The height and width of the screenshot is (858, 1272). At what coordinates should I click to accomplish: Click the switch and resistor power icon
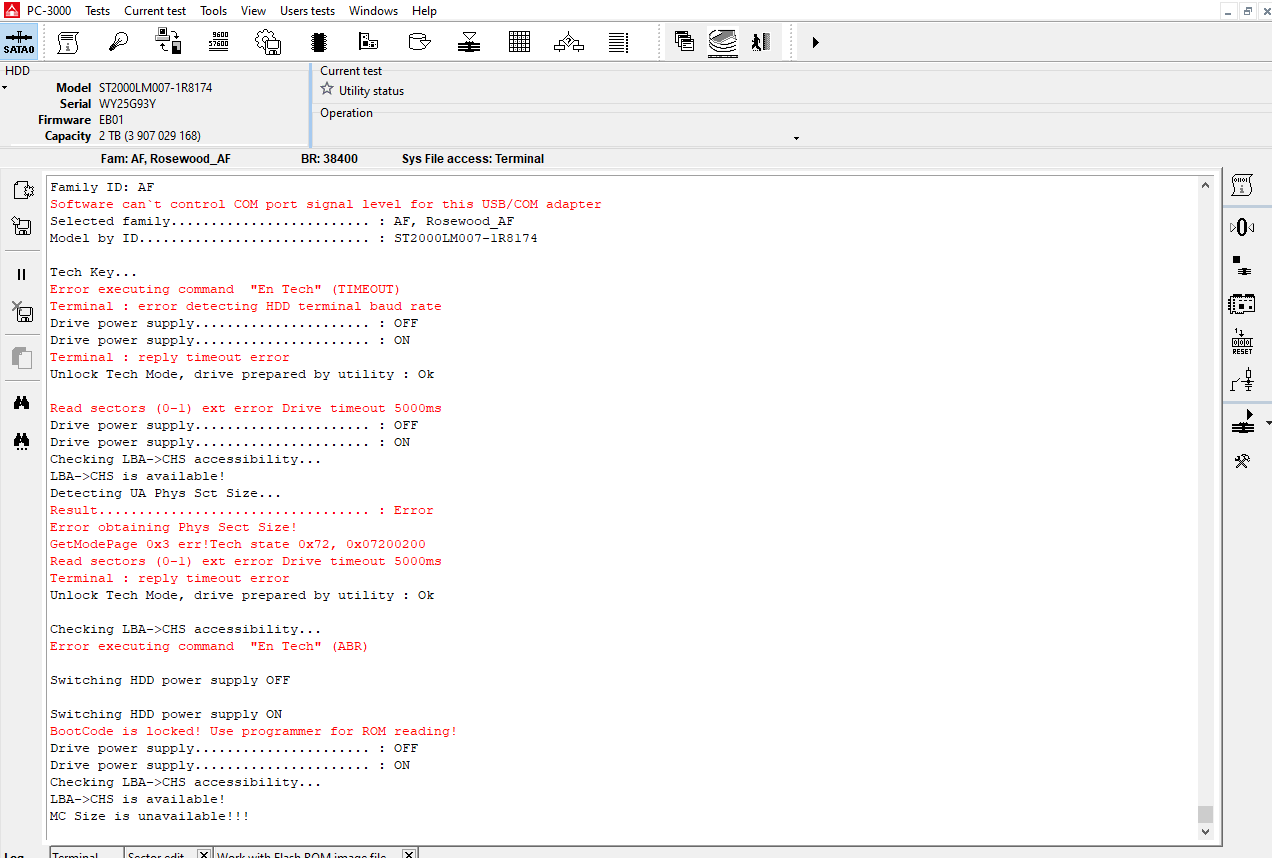(x=1242, y=380)
